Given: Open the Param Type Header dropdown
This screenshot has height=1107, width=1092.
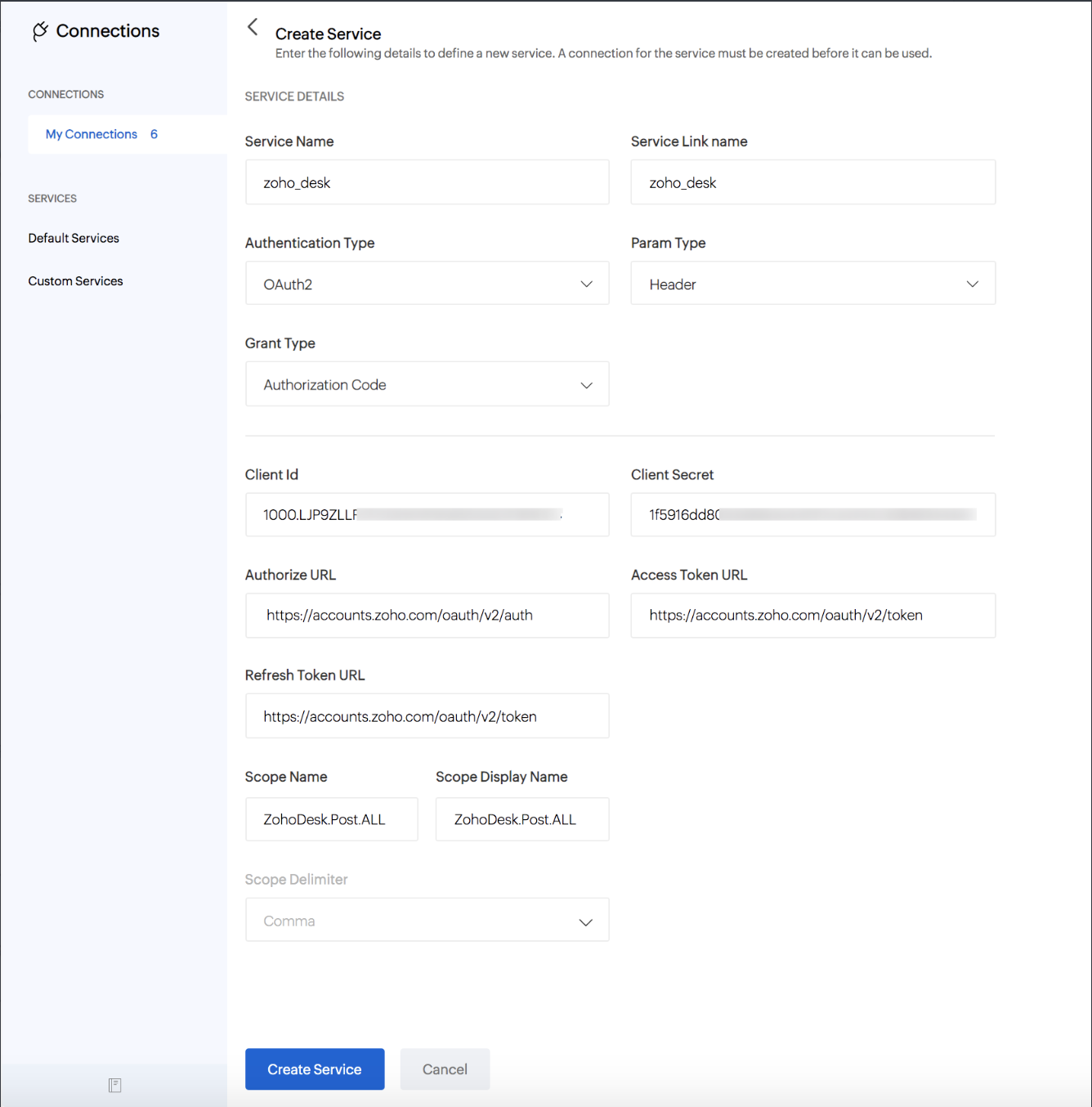Looking at the screenshot, I should pyautogui.click(x=812, y=284).
